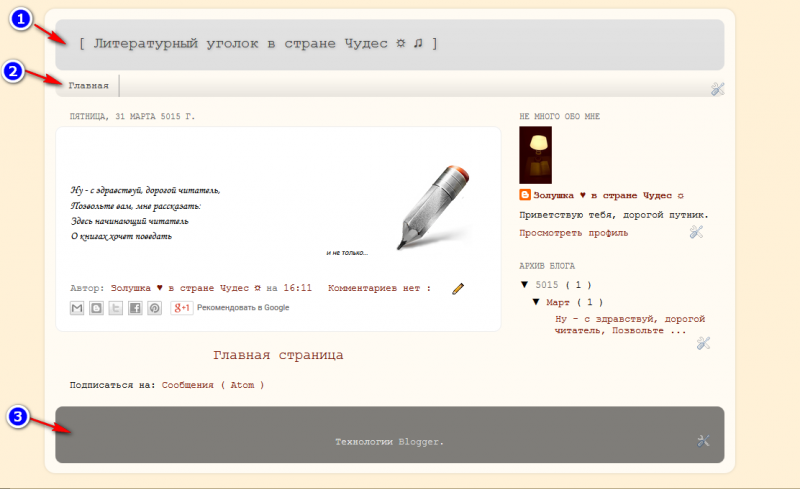Click the BlogThis! share icon
The height and width of the screenshot is (489, 800).
click(96, 308)
